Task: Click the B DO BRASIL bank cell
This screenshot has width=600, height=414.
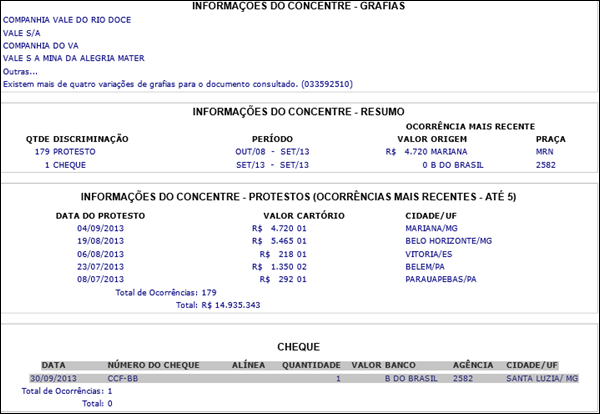Action: [411, 379]
